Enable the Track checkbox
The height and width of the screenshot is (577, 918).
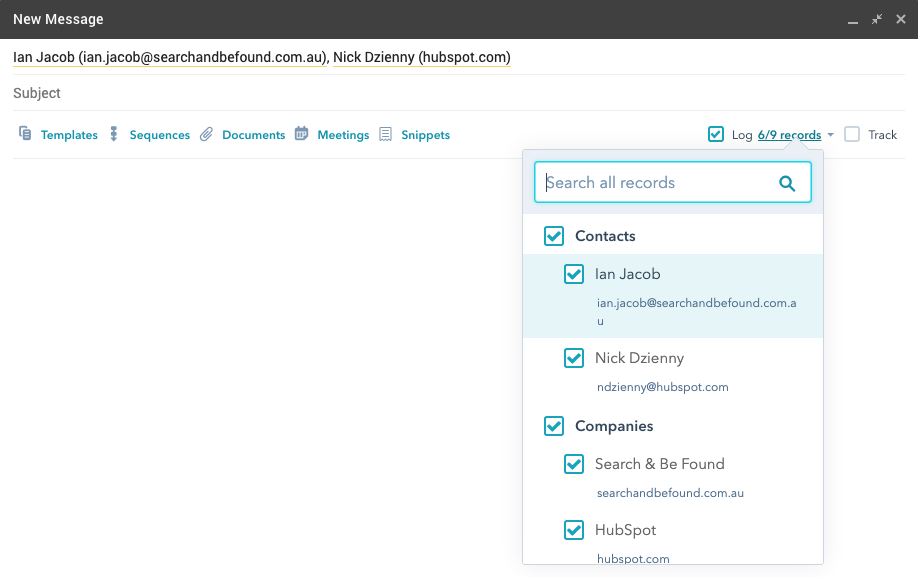tap(852, 134)
